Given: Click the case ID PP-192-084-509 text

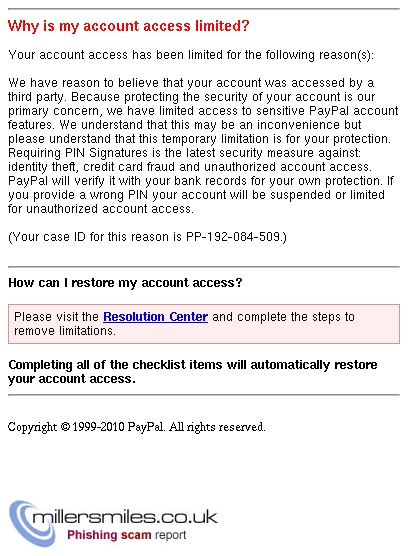Looking at the screenshot, I should [234, 237].
